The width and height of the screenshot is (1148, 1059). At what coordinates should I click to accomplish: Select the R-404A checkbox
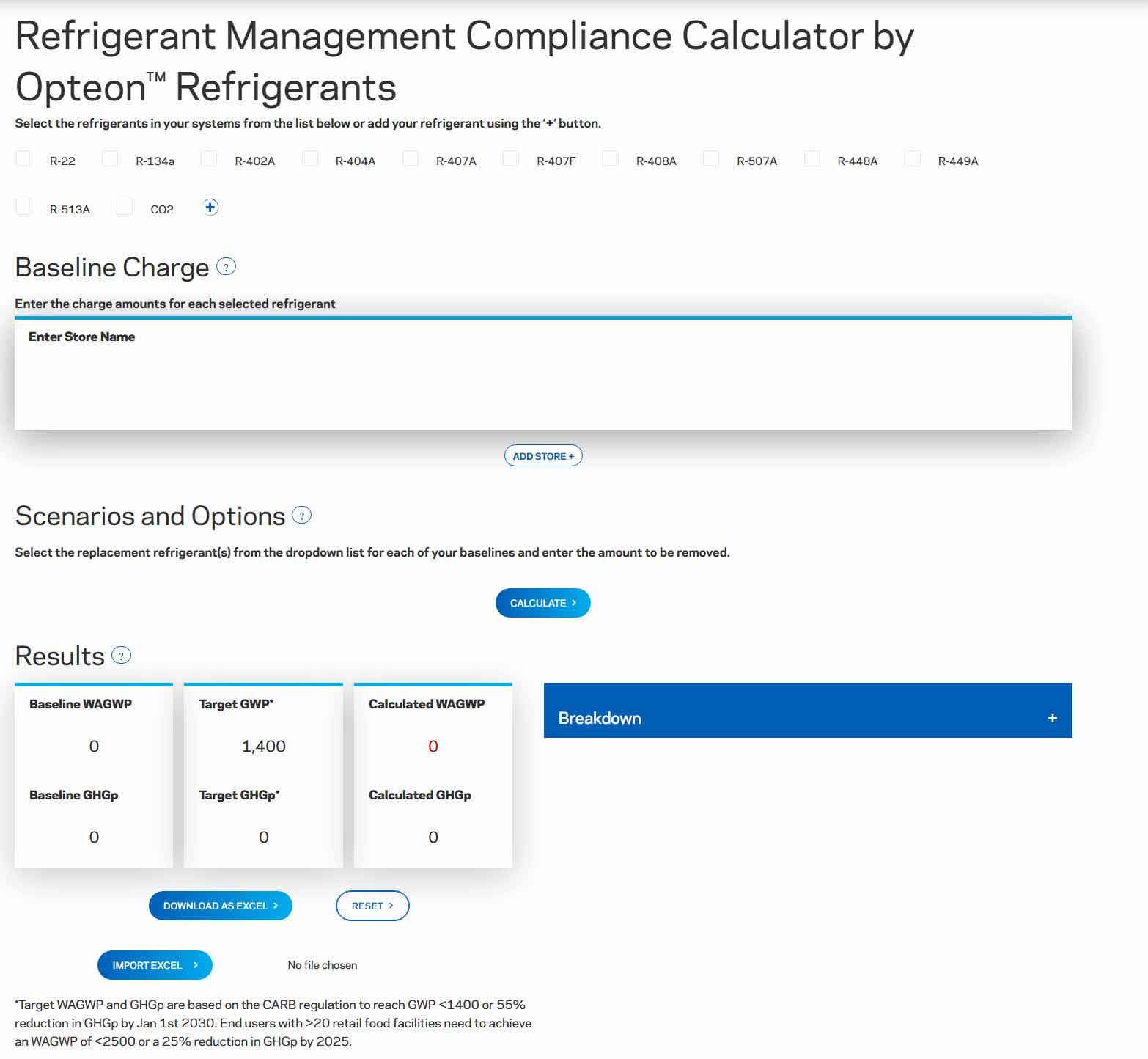(311, 158)
